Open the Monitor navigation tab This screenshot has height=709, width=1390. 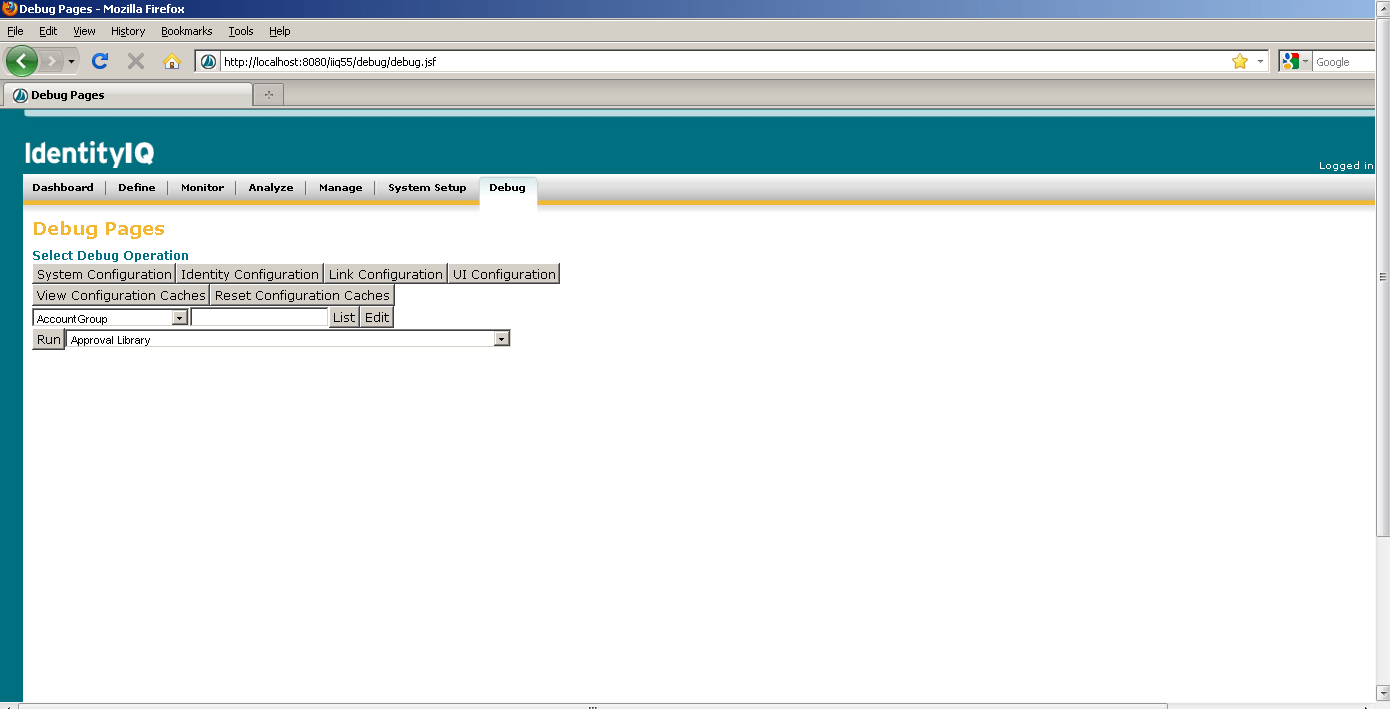202,188
